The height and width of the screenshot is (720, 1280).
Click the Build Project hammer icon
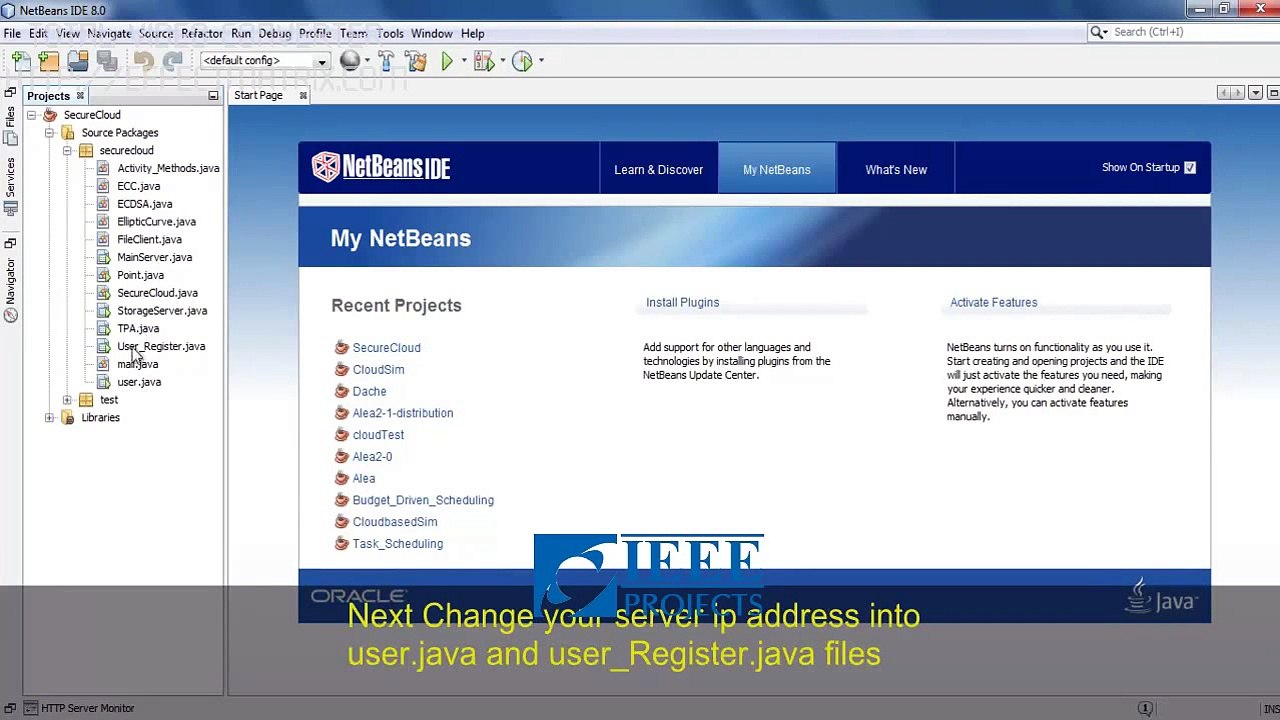coord(386,61)
